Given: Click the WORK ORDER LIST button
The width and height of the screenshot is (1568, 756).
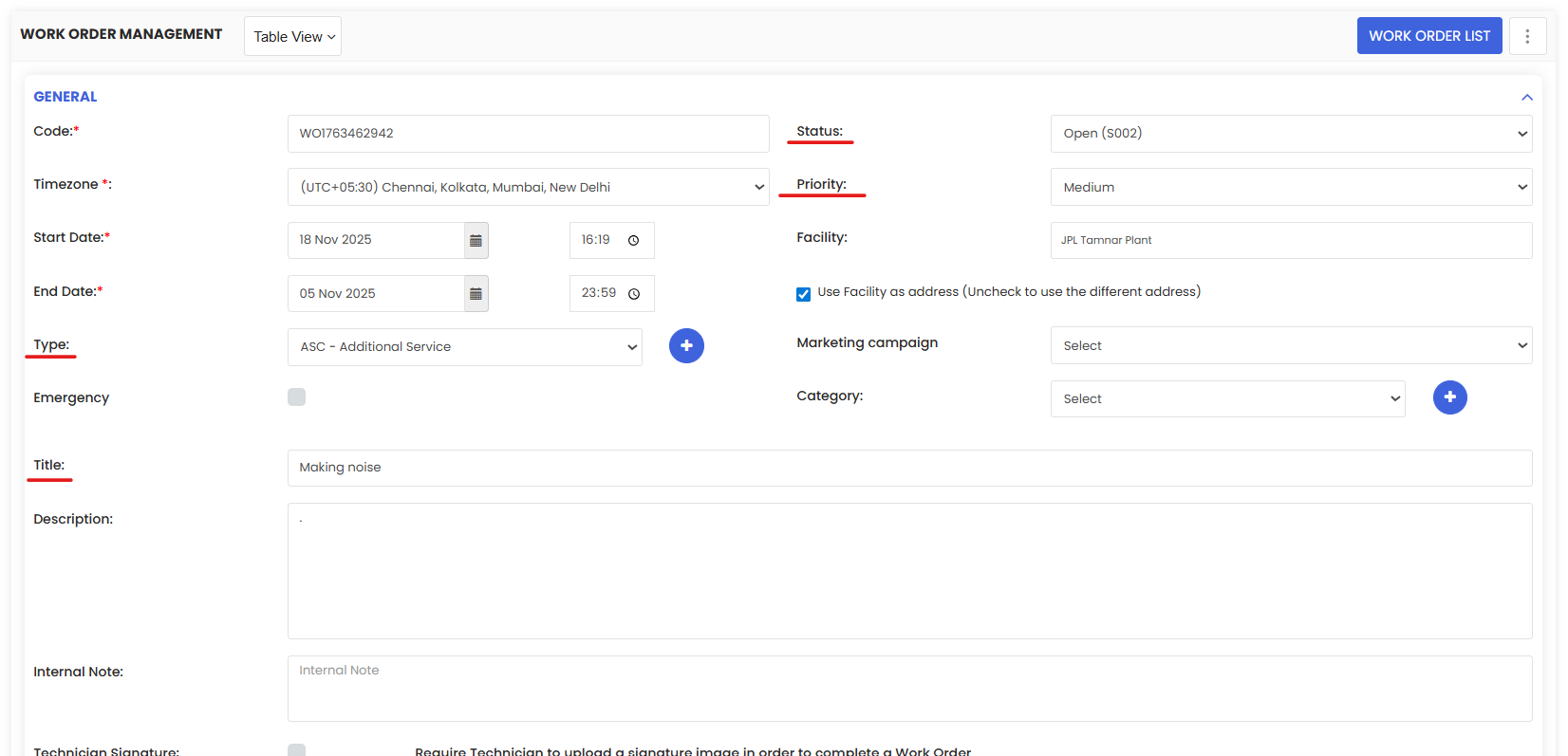Looking at the screenshot, I should coord(1429,36).
